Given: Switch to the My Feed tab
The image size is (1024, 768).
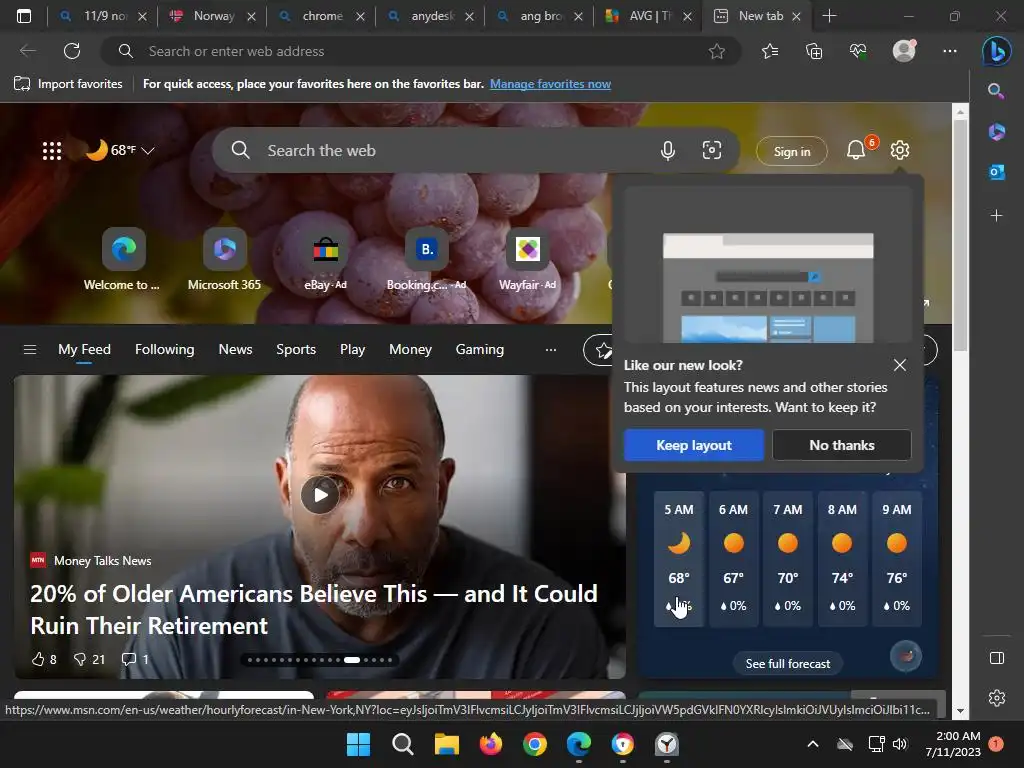Looking at the screenshot, I should (x=84, y=349).
